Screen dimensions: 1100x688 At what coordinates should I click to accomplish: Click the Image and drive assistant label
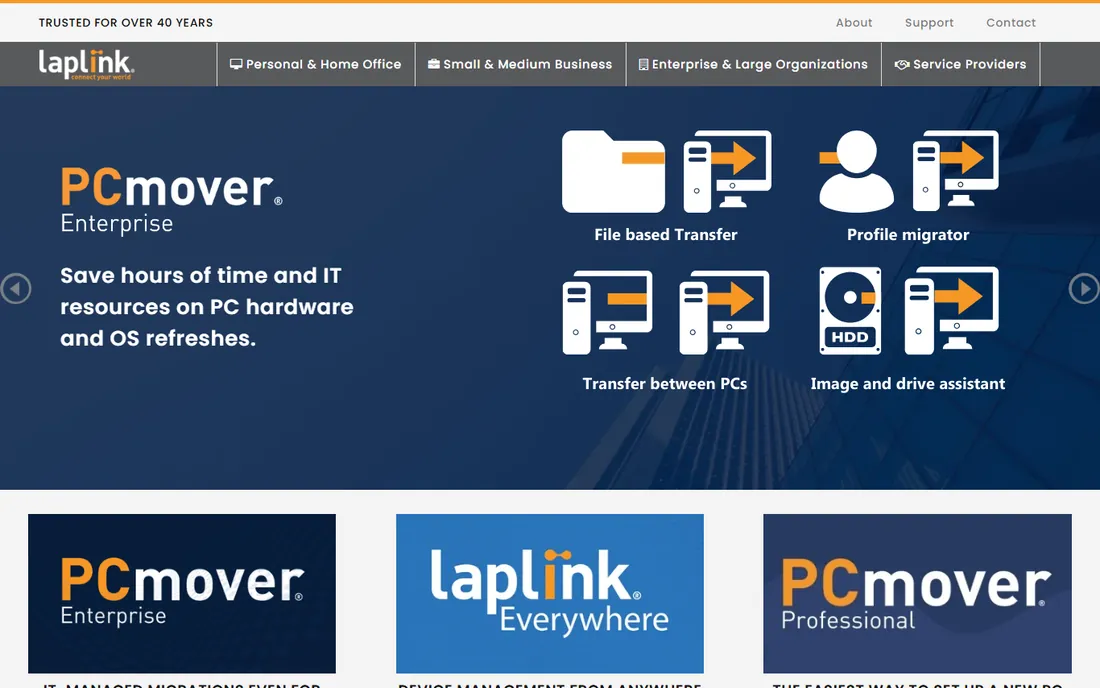pos(908,384)
